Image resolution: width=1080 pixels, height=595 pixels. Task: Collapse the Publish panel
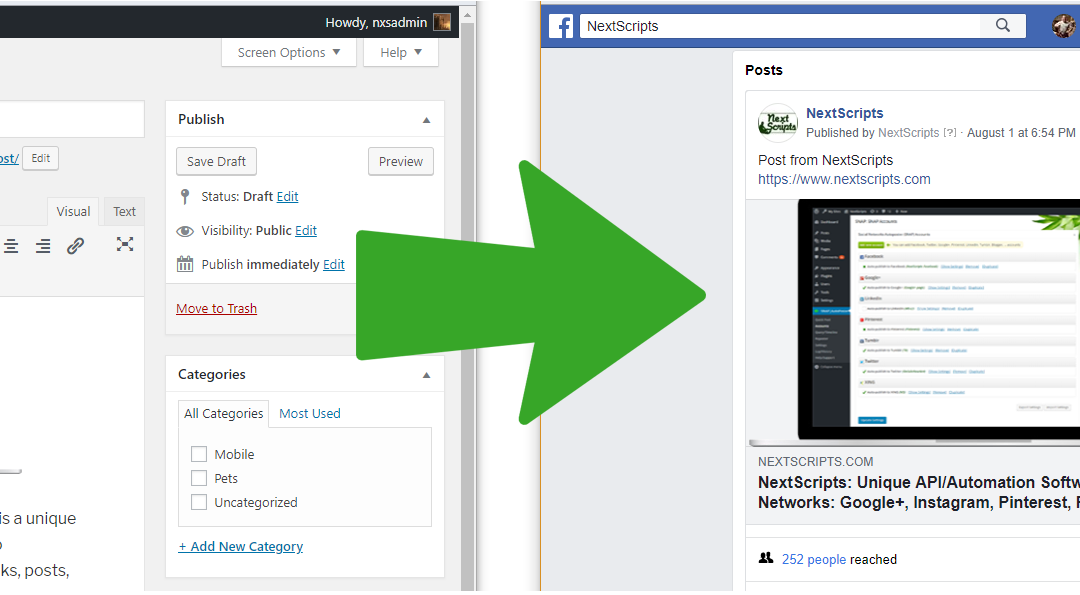pos(426,120)
